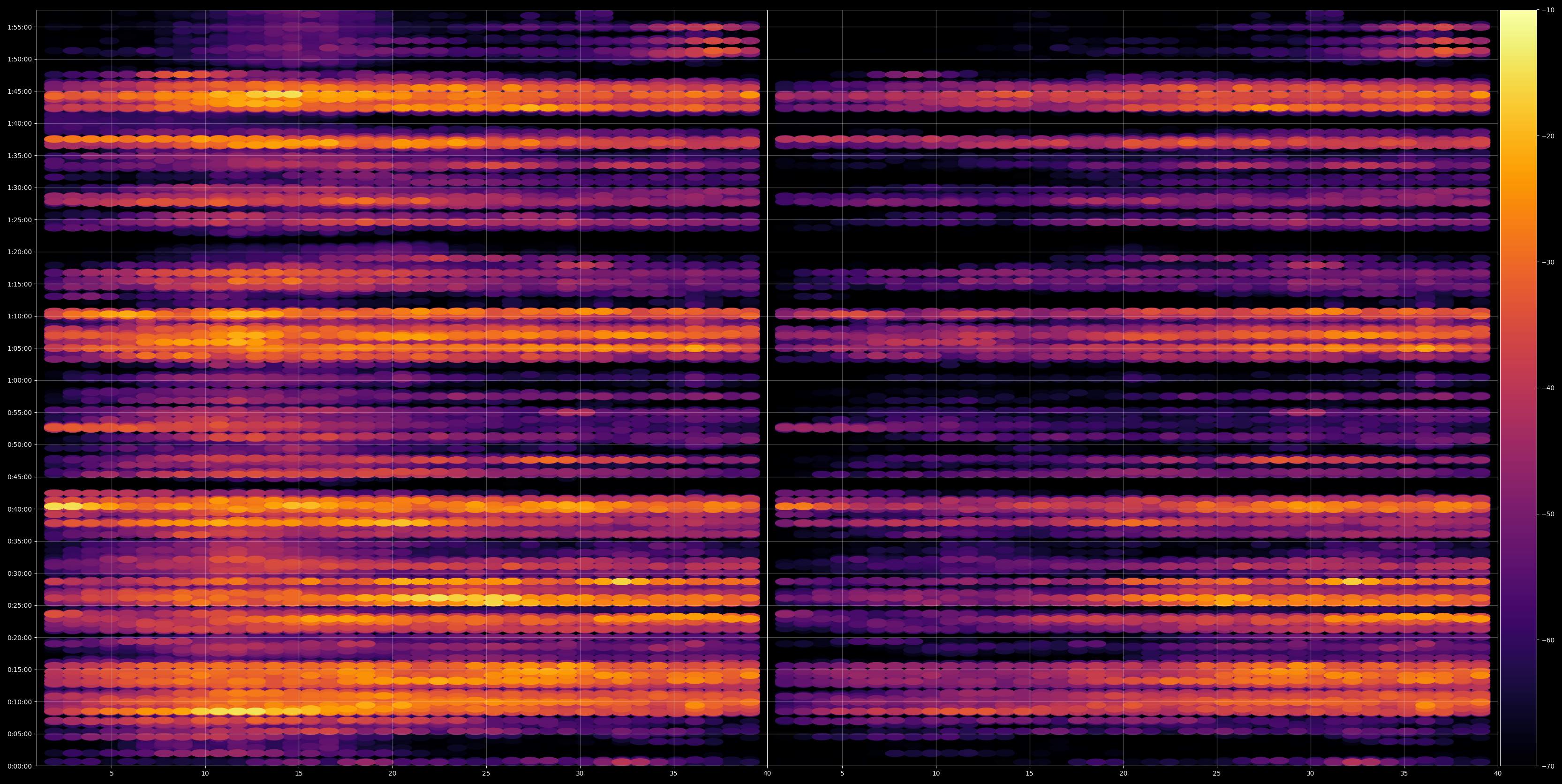
Task: Select the 1:55:00 y-axis tick label
Action: coord(19,27)
